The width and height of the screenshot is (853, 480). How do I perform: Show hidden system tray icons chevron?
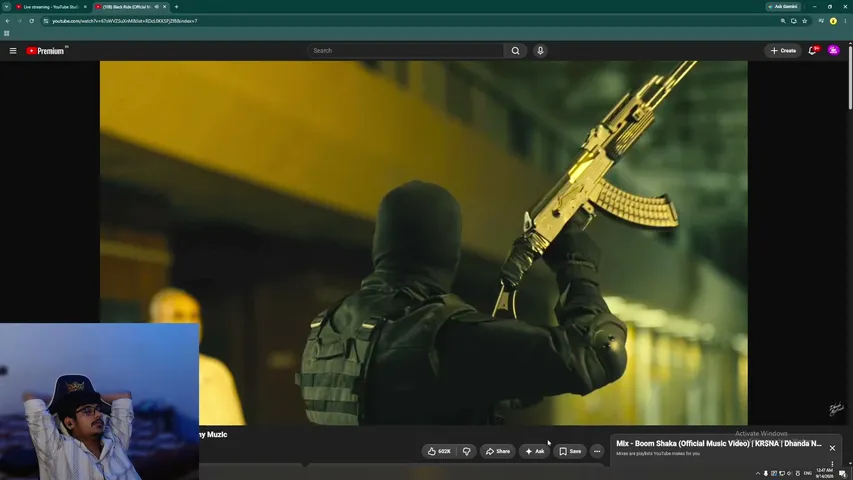[x=758, y=473]
